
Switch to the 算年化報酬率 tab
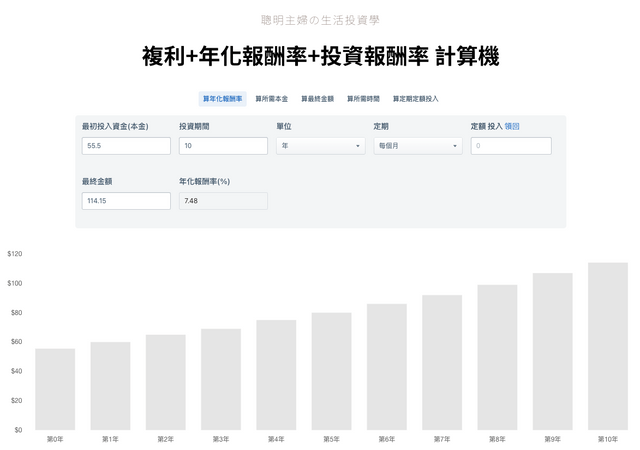(x=222, y=99)
